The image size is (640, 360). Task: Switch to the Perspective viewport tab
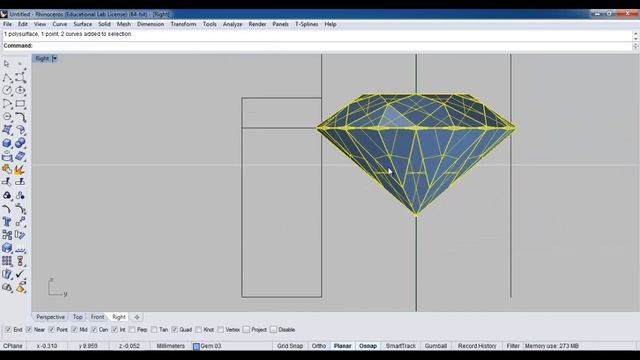(50, 317)
